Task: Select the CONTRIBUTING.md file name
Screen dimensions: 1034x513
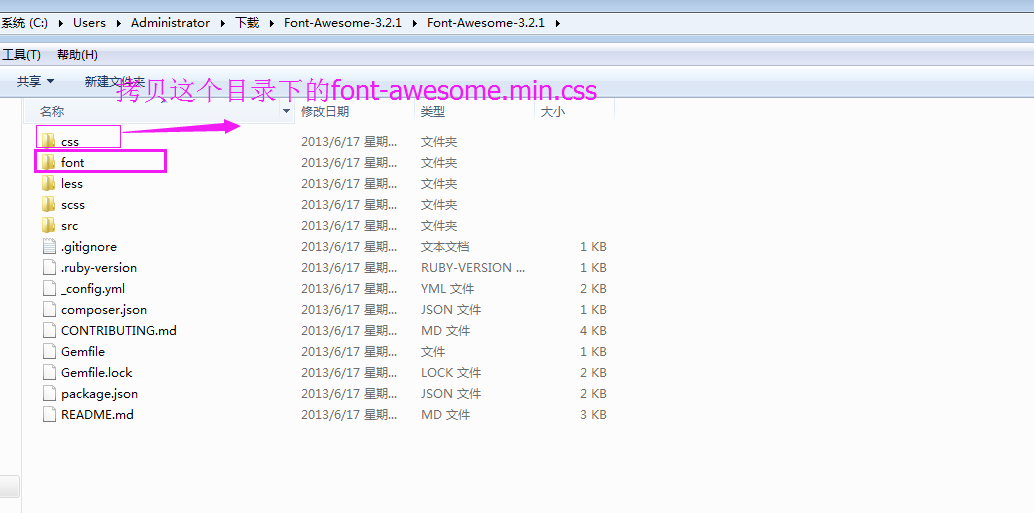Action: (x=119, y=330)
